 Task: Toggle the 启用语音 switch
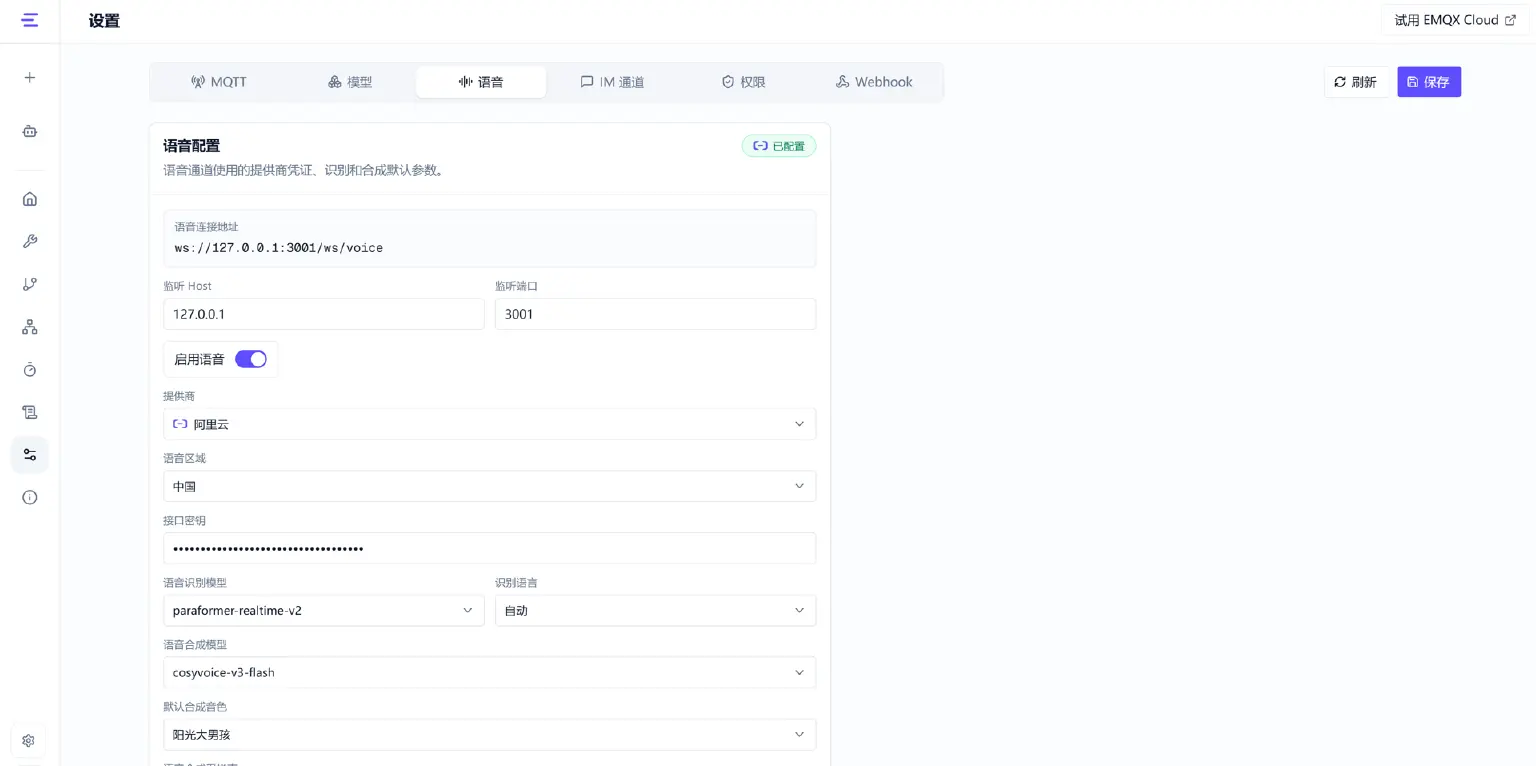251,359
